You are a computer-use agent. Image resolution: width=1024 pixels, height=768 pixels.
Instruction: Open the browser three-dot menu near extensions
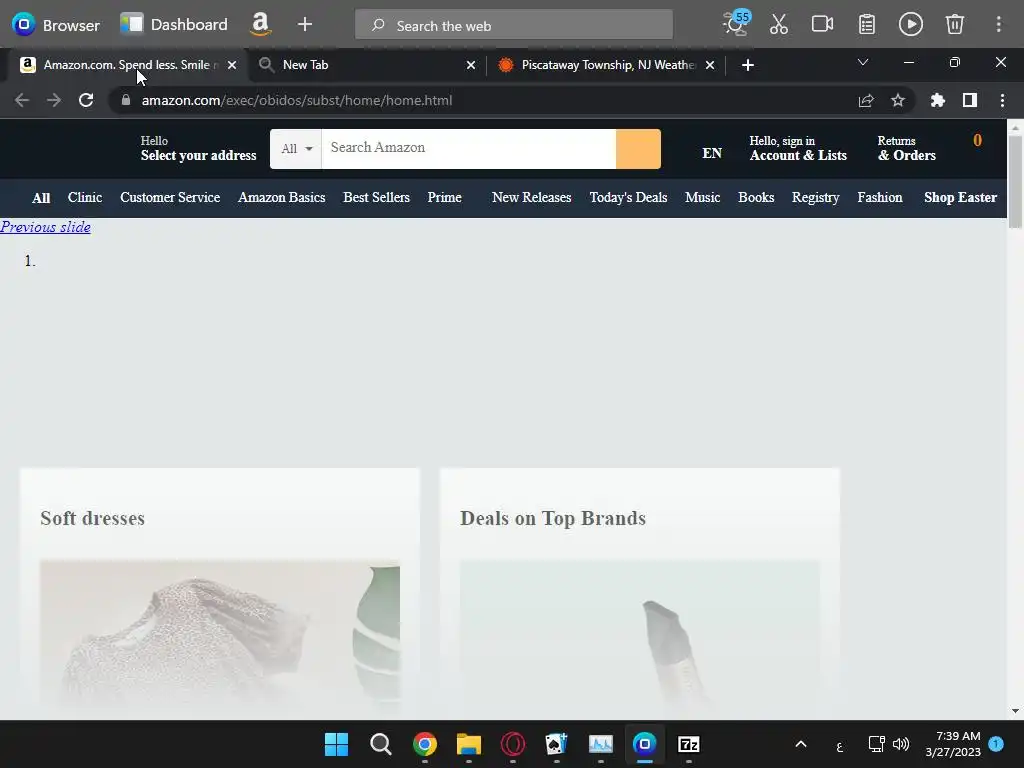pyautogui.click(x=1002, y=100)
